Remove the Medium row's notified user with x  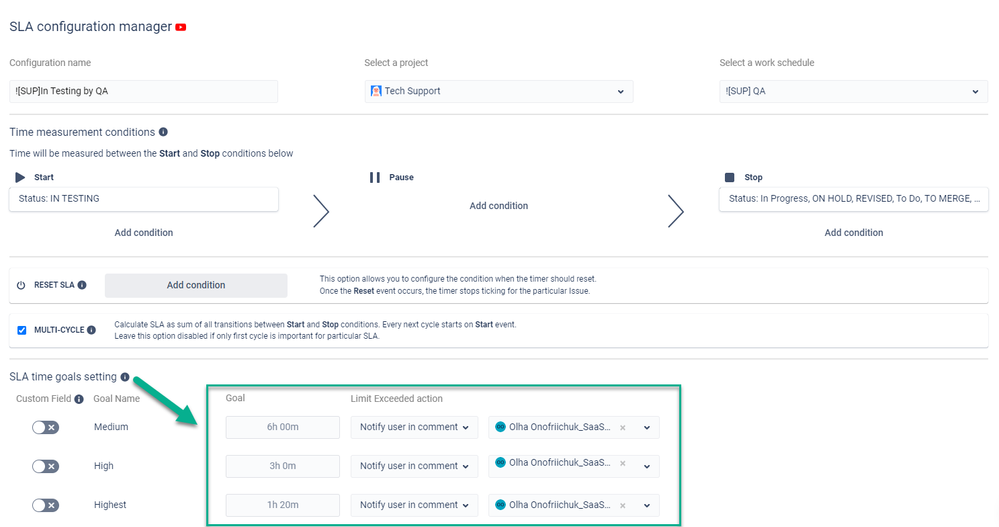click(x=622, y=428)
